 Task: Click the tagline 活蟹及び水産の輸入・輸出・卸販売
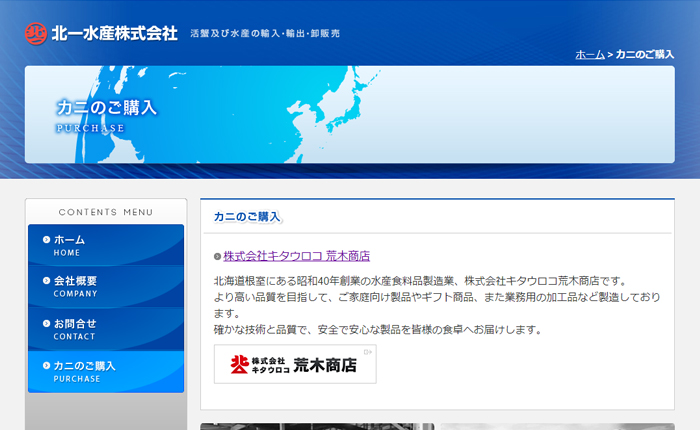coord(265,33)
